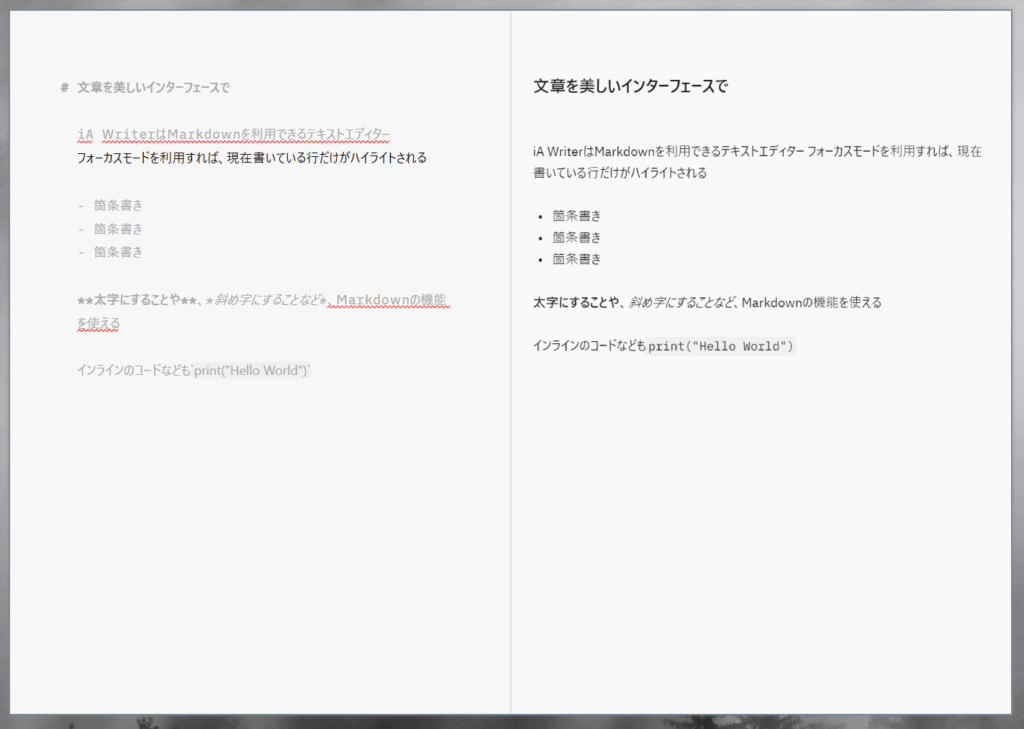Image resolution: width=1024 pixels, height=729 pixels.
Task: Click the preview text 'インラインのコードなども'
Action: (589, 346)
